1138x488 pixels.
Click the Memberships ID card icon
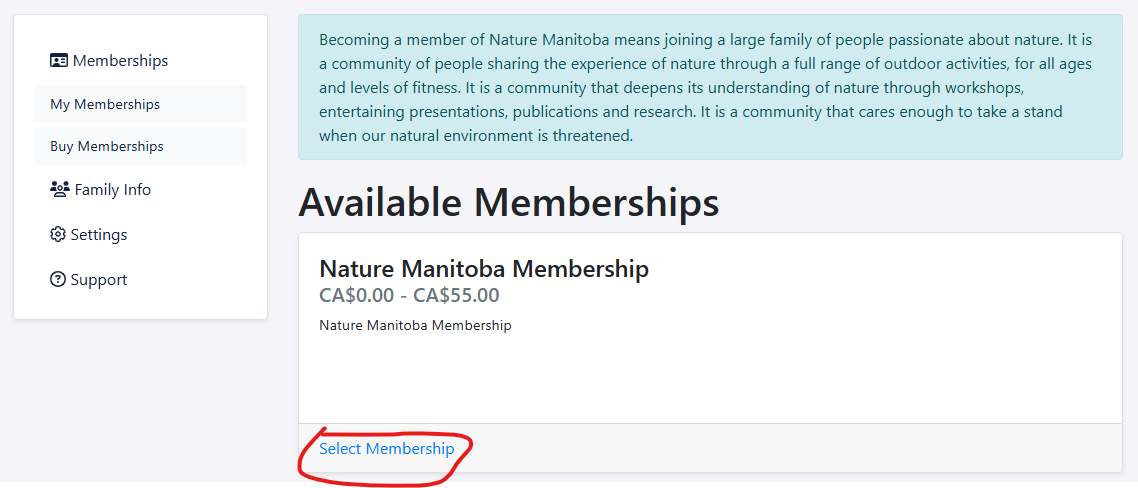59,61
